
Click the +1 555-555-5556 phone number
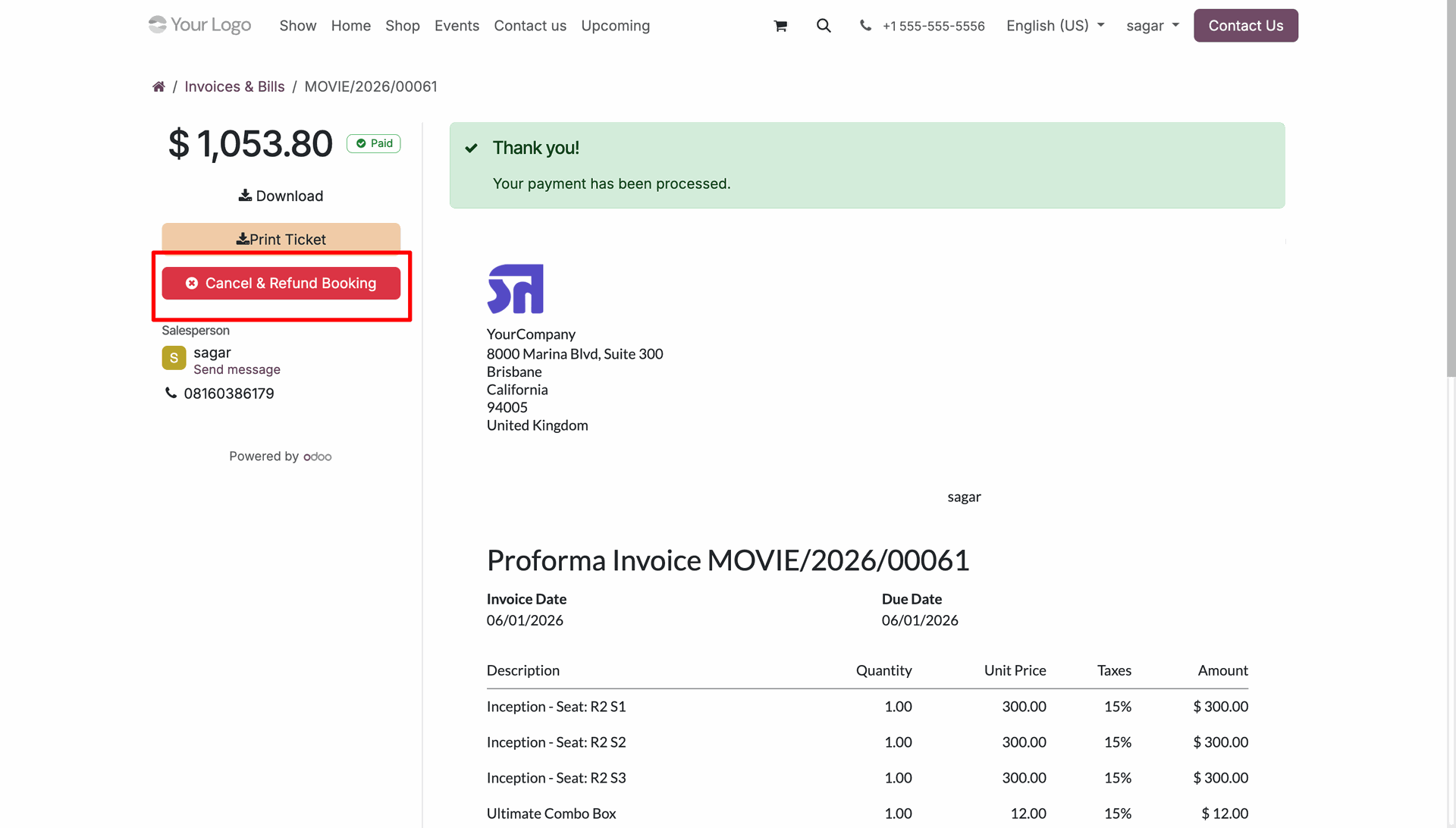coord(934,27)
